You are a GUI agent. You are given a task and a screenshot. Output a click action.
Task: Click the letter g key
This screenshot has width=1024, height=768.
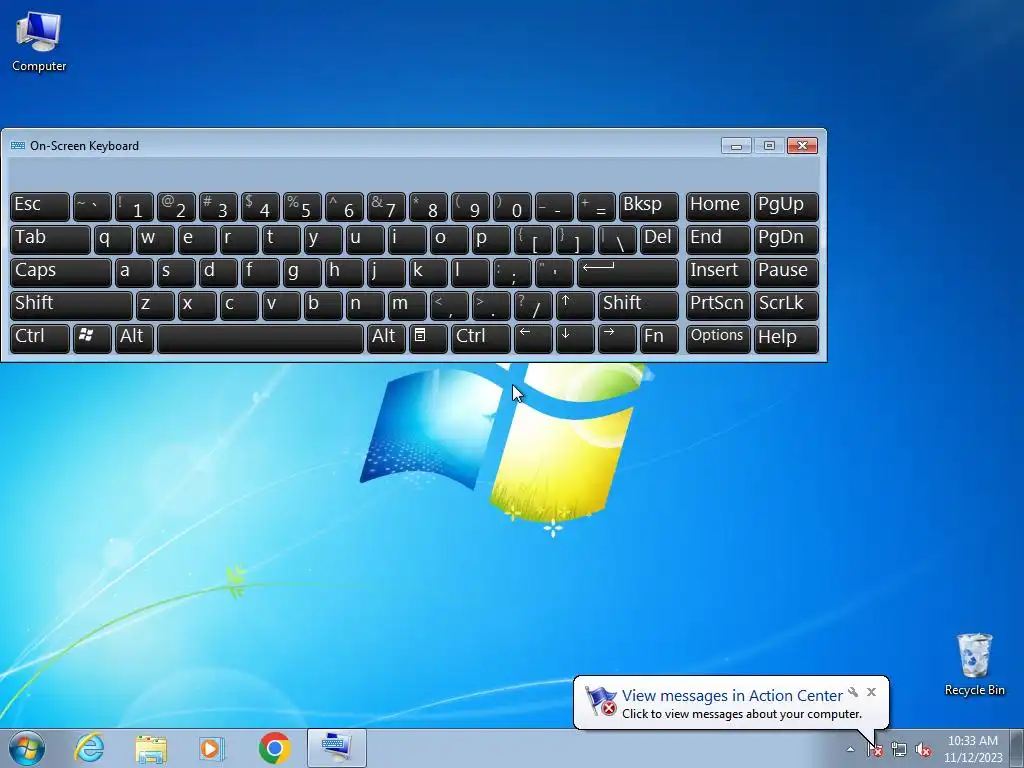point(302,272)
